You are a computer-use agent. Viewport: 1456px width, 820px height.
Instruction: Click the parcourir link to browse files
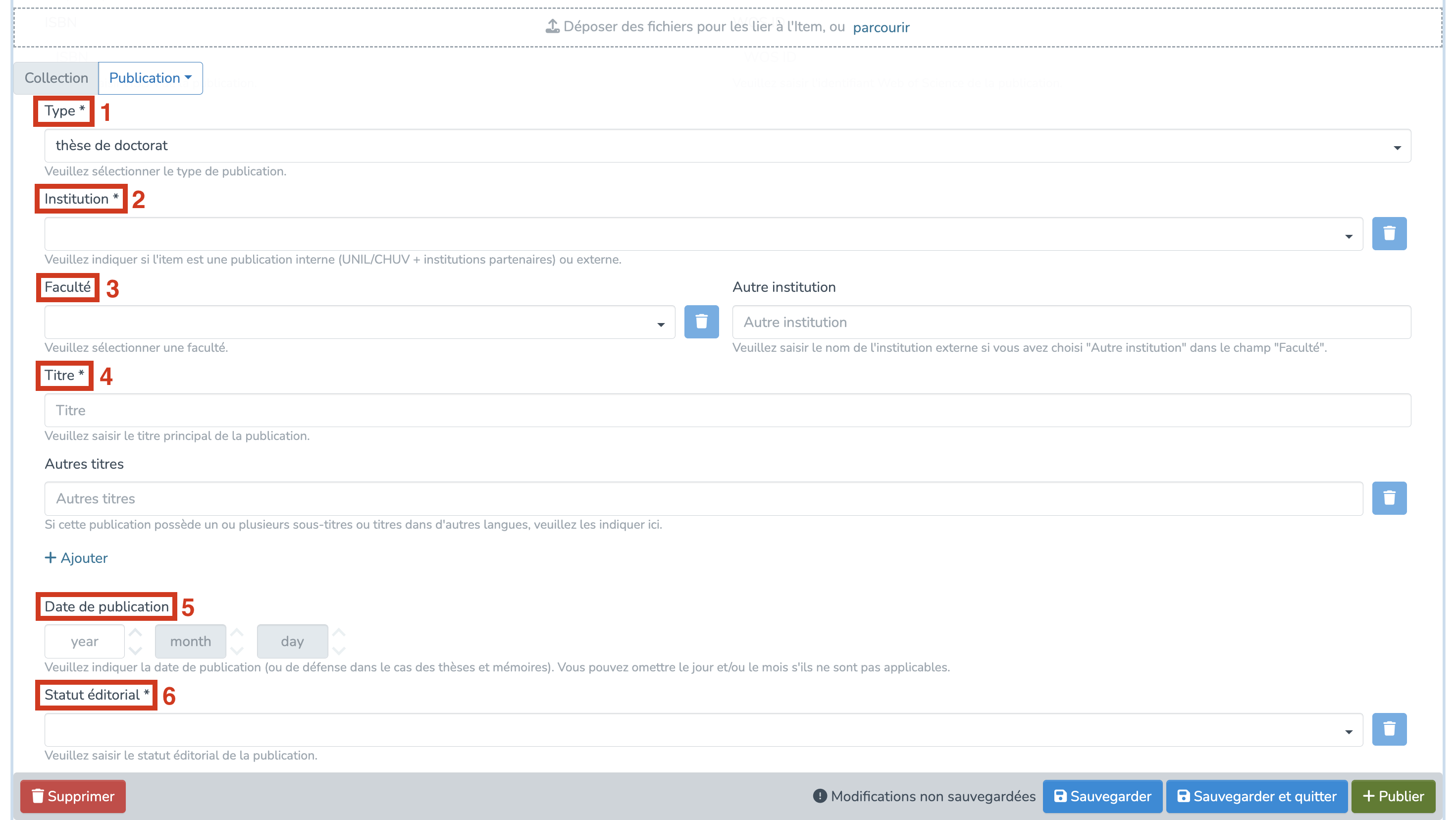(x=881, y=27)
